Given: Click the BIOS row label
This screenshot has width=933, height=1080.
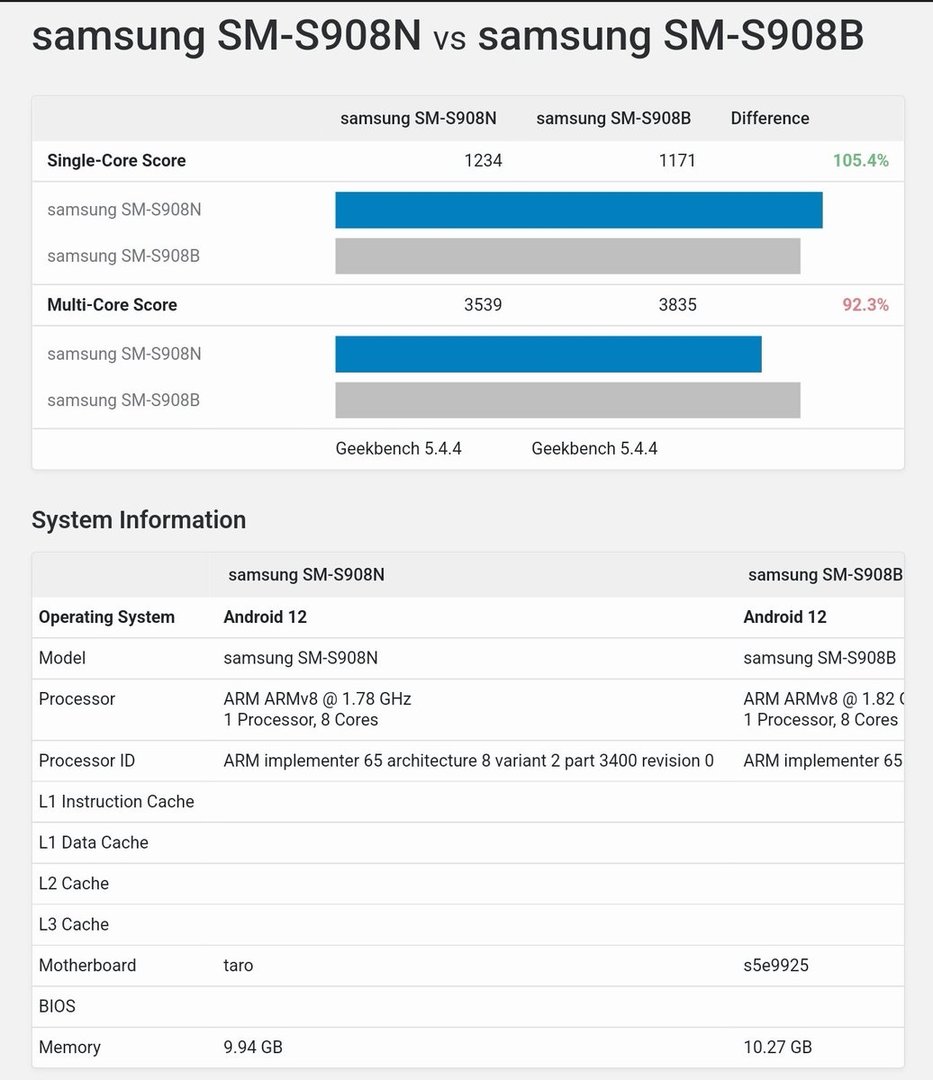Looking at the screenshot, I should (57, 1006).
